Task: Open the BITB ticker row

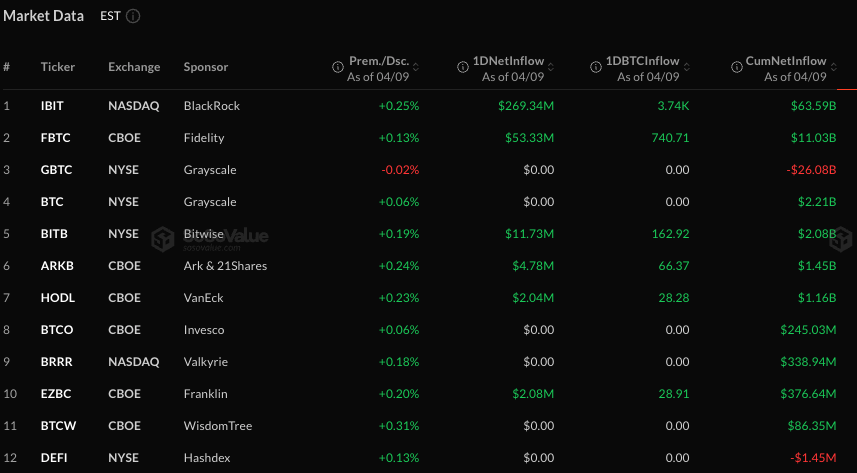Action: click(x=54, y=233)
